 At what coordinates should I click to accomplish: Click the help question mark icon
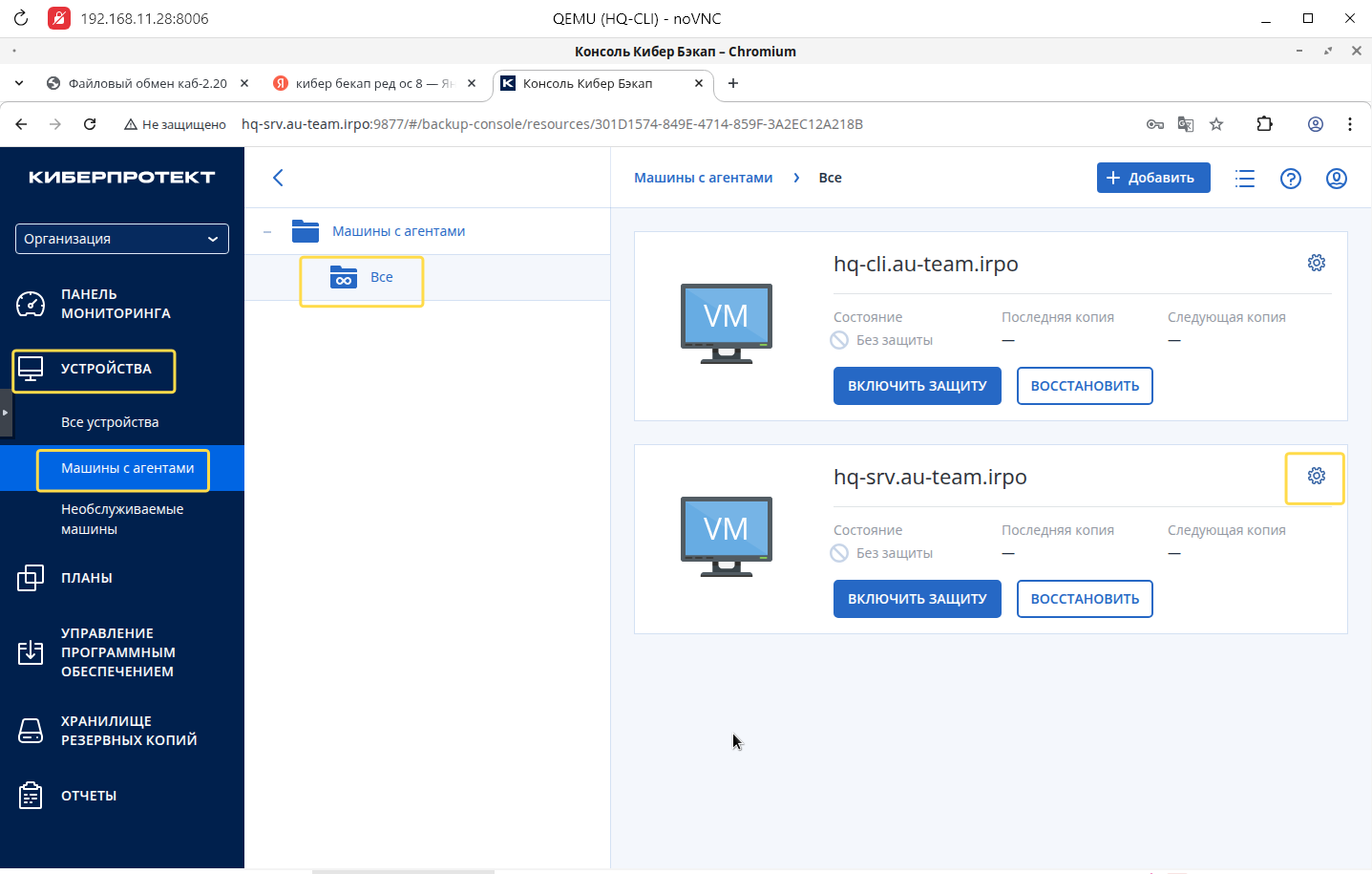[1290, 179]
